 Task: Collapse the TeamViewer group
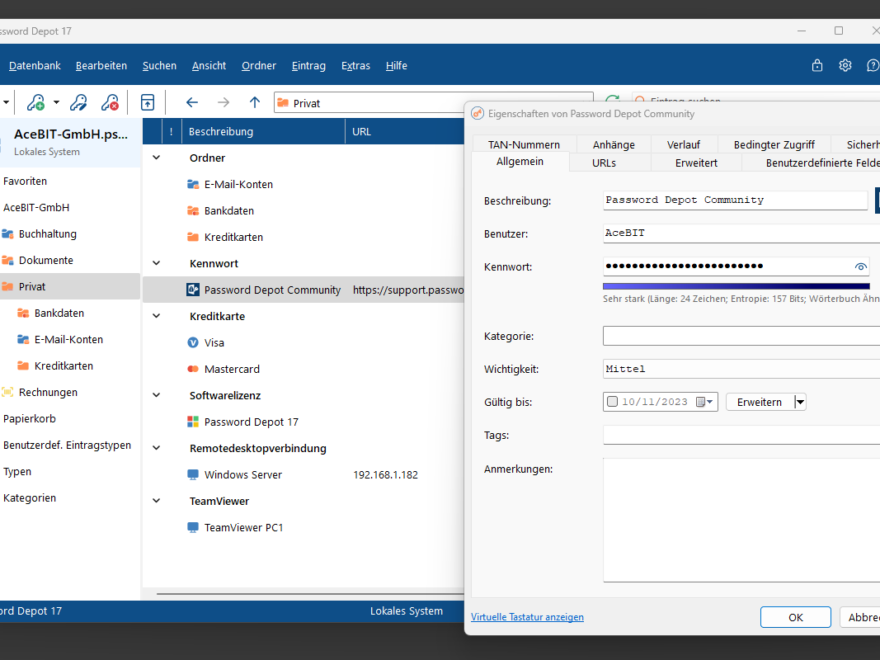157,501
